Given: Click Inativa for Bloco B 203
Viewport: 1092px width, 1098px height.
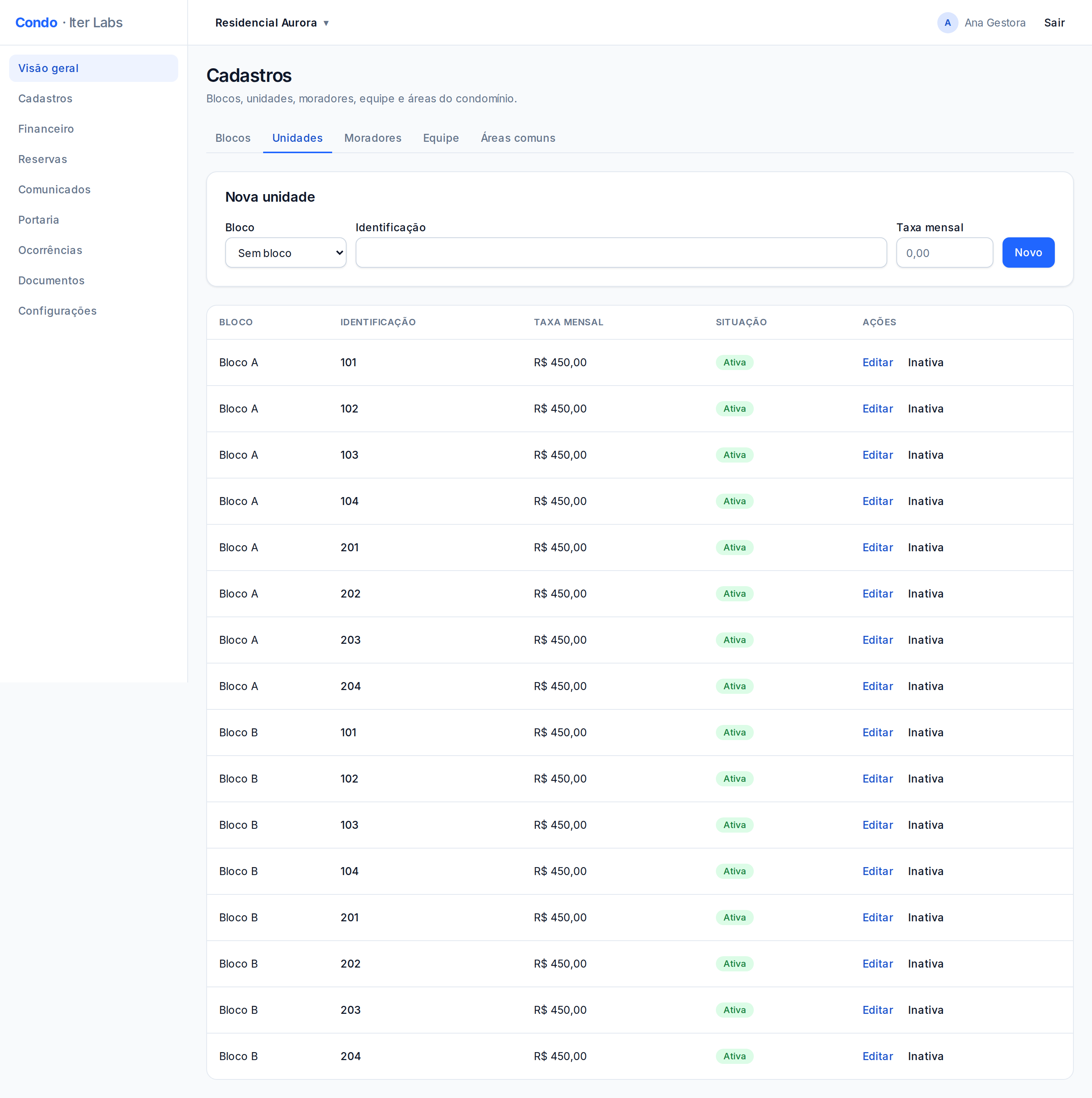Looking at the screenshot, I should click(926, 1010).
